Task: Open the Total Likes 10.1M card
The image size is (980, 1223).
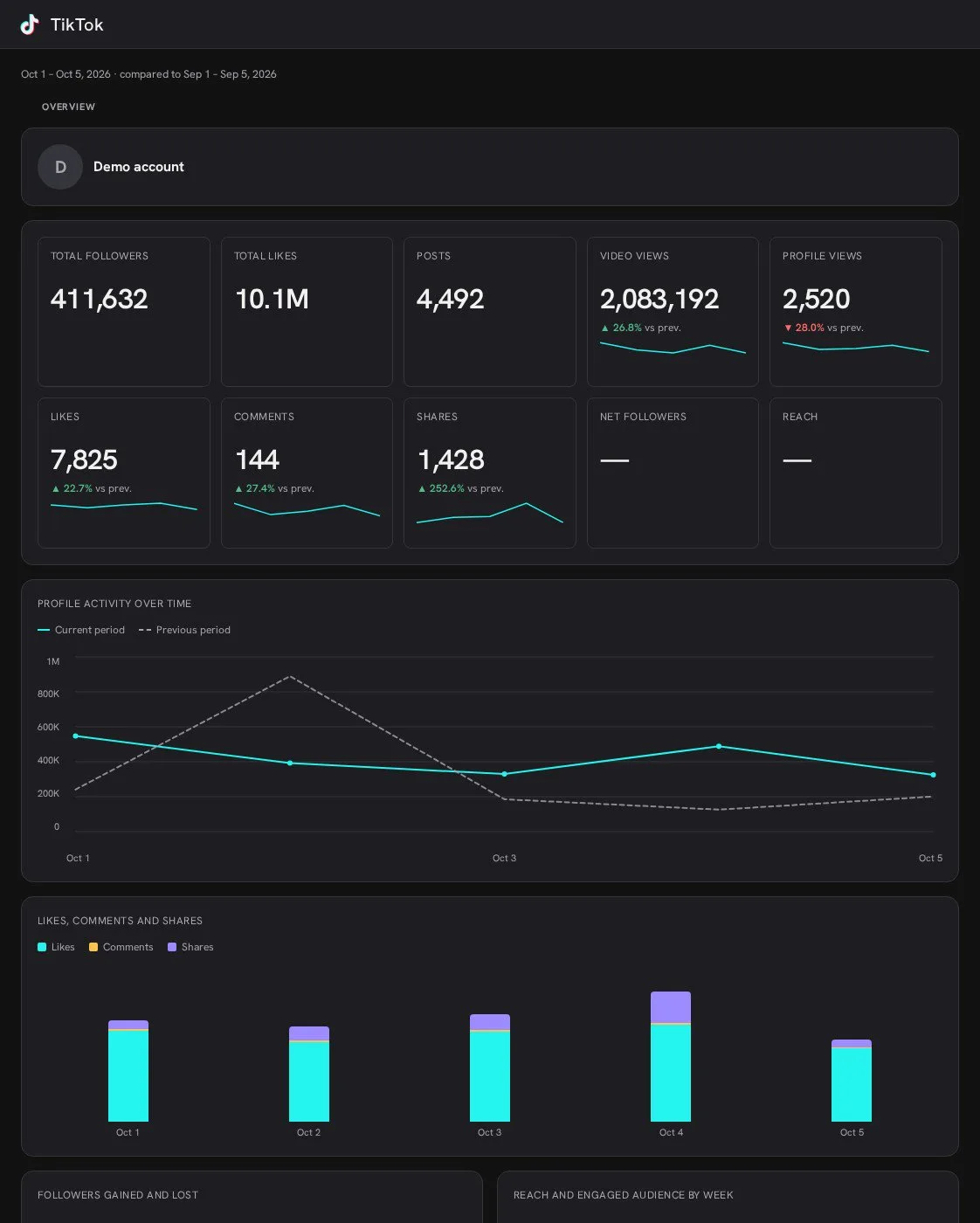Action: pos(307,312)
